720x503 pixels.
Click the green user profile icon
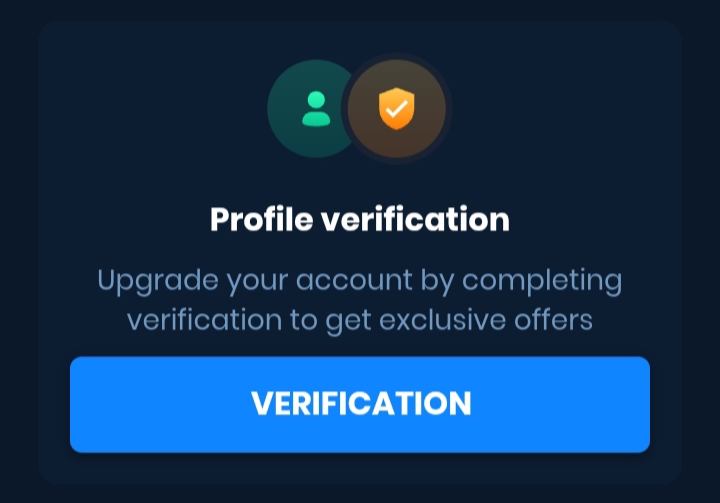coord(316,109)
